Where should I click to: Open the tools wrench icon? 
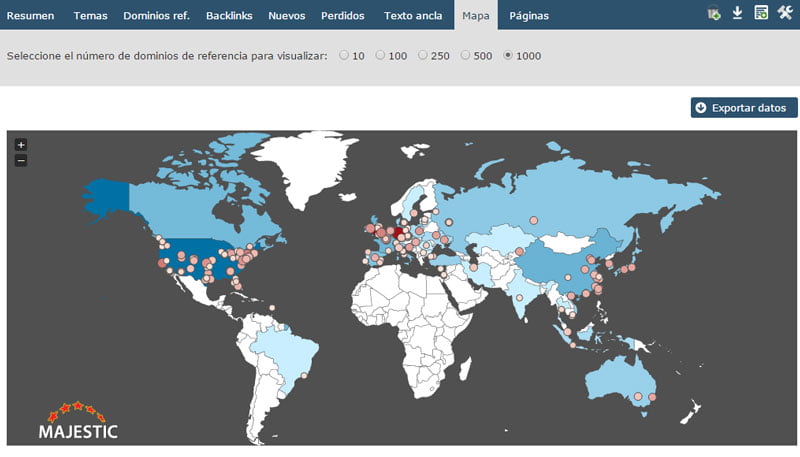[x=785, y=14]
